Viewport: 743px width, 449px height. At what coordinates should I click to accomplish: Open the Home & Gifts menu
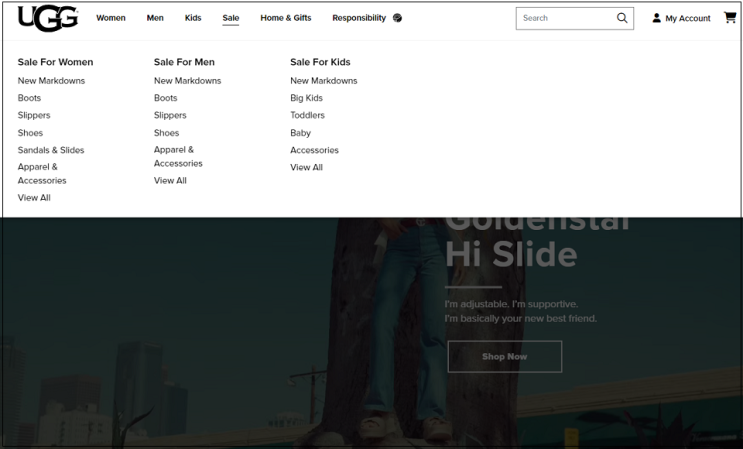pos(286,18)
